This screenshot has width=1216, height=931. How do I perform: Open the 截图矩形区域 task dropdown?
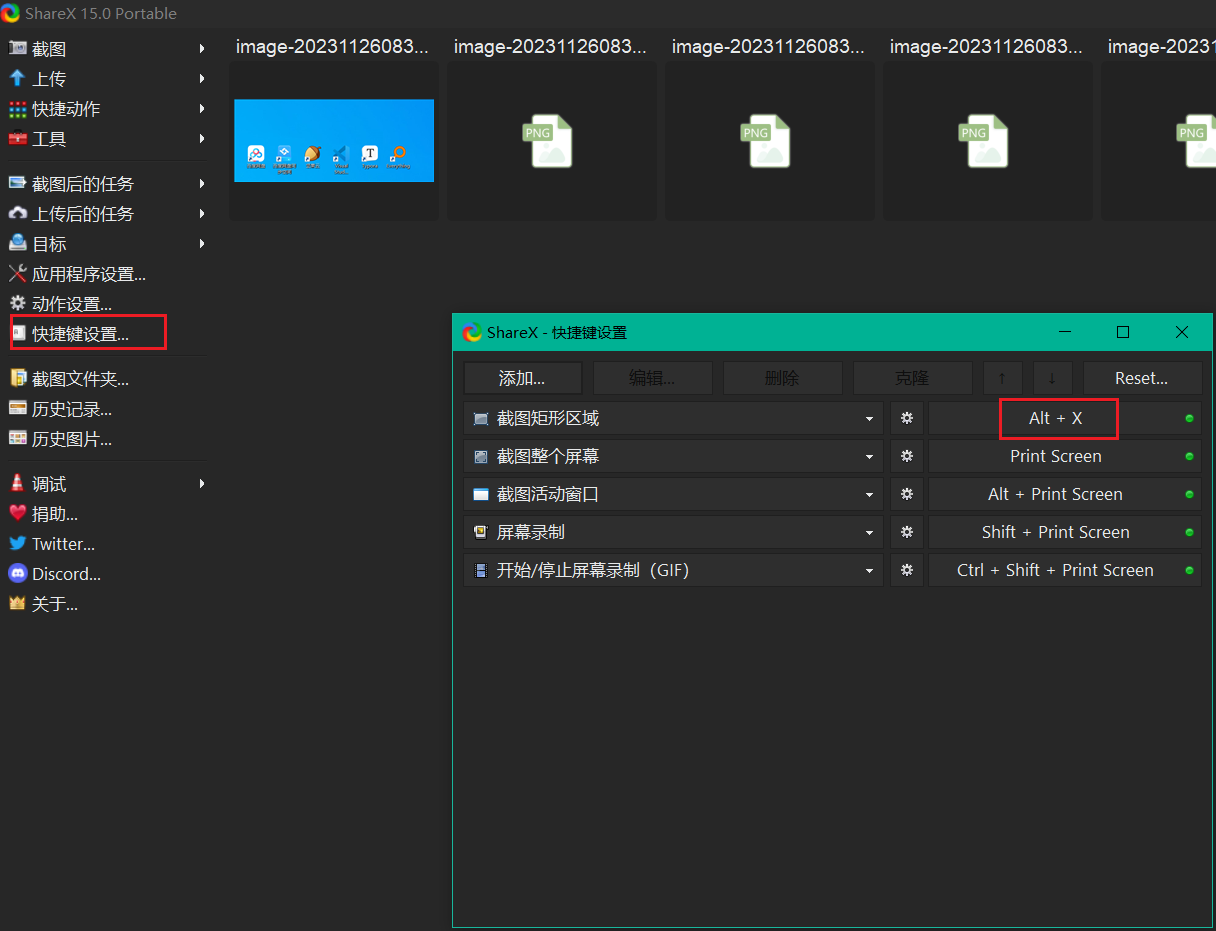pos(870,419)
